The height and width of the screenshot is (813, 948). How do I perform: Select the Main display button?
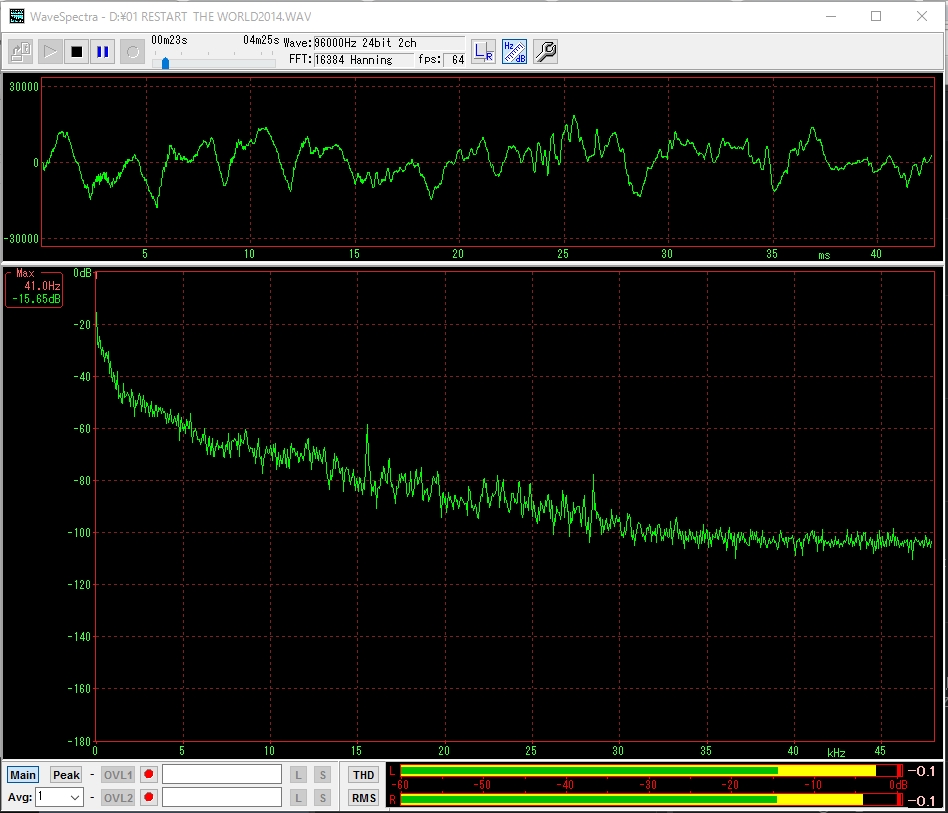click(23, 775)
